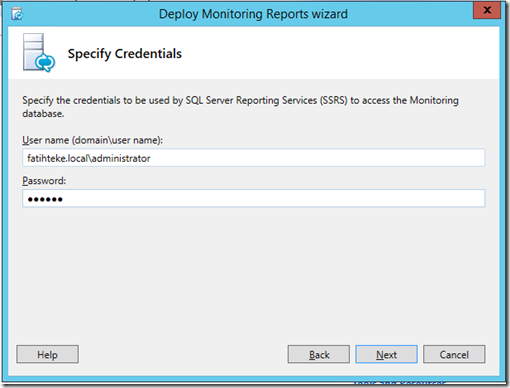Viewport: 510px width, 388px height.
Task: Focus the User name input field
Action: (x=254, y=158)
